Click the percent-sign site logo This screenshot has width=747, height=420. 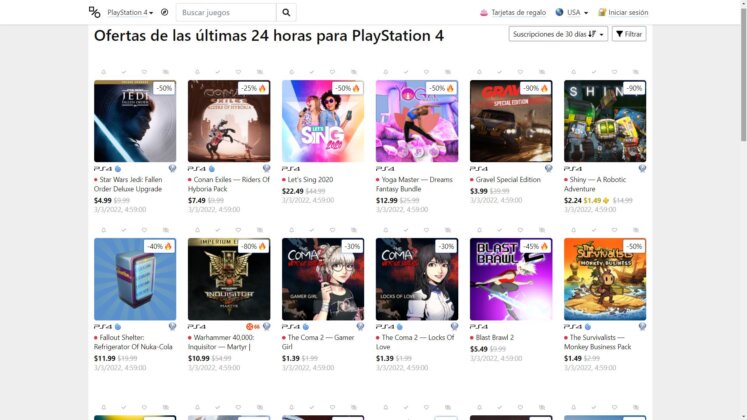pyautogui.click(x=94, y=12)
